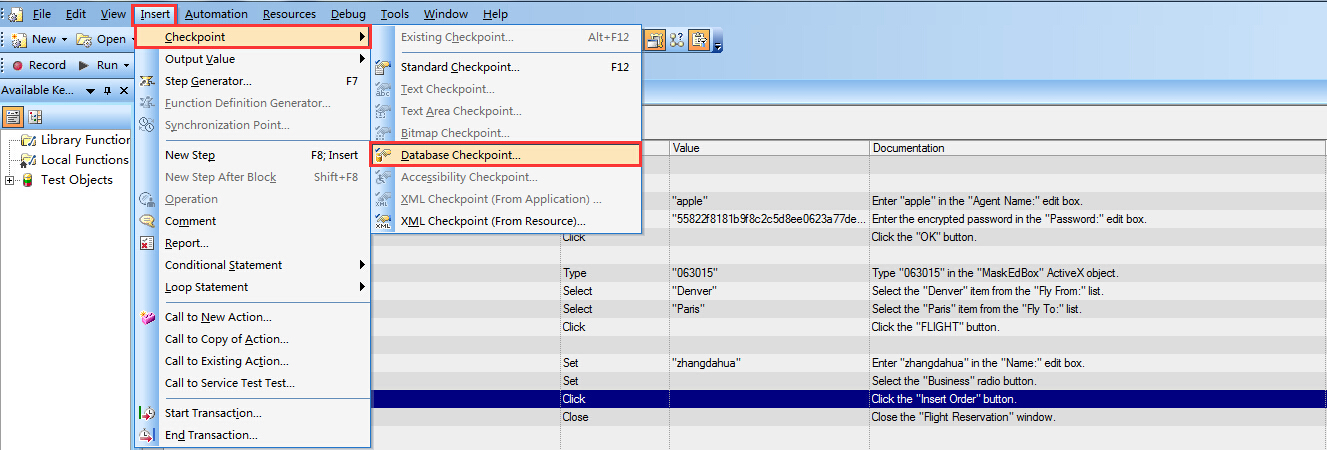
Task: Open the Window menu
Action: [x=445, y=14]
